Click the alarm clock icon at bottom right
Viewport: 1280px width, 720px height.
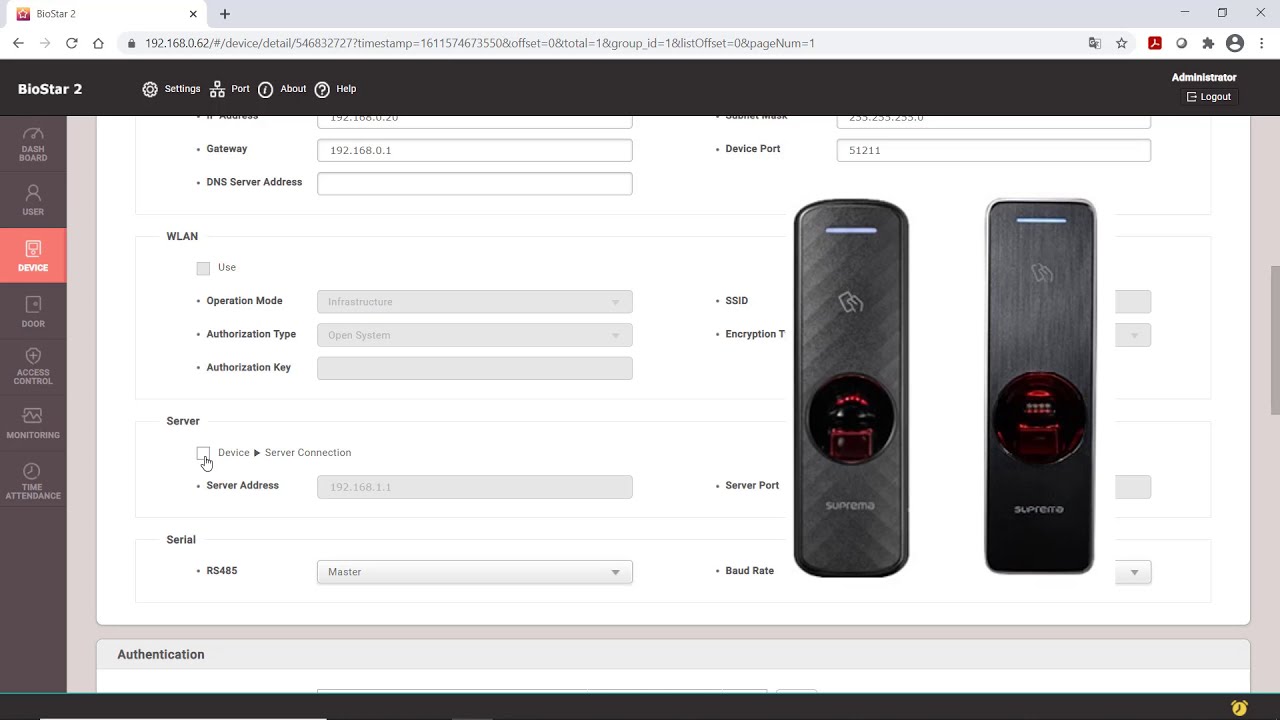(x=1240, y=708)
